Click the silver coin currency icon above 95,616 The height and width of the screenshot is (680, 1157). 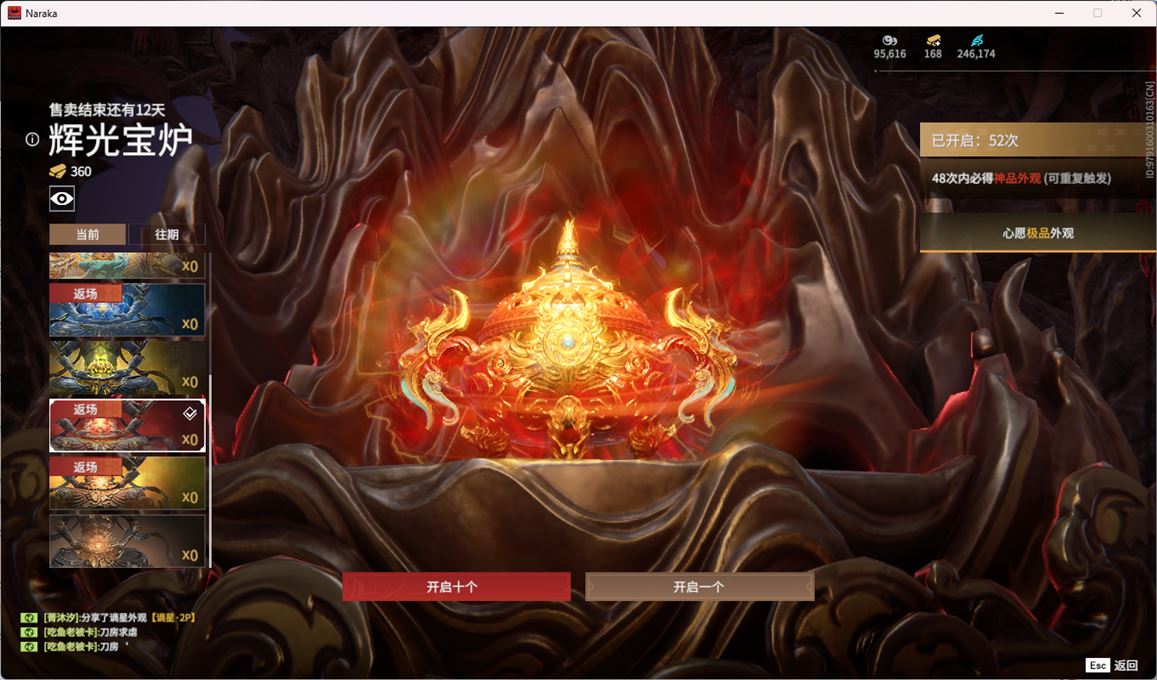(x=889, y=40)
